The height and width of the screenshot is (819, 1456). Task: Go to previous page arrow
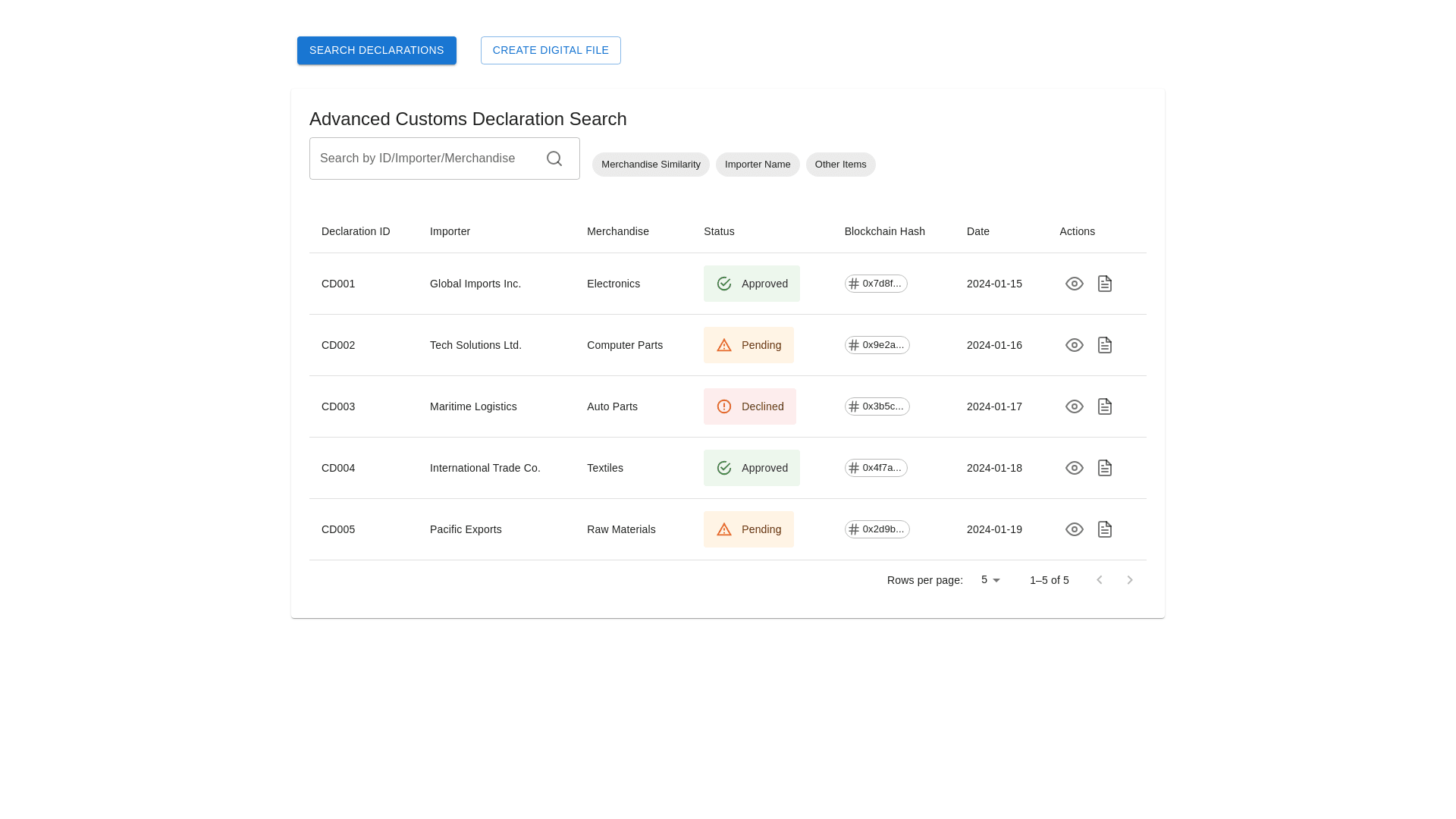tap(1099, 580)
